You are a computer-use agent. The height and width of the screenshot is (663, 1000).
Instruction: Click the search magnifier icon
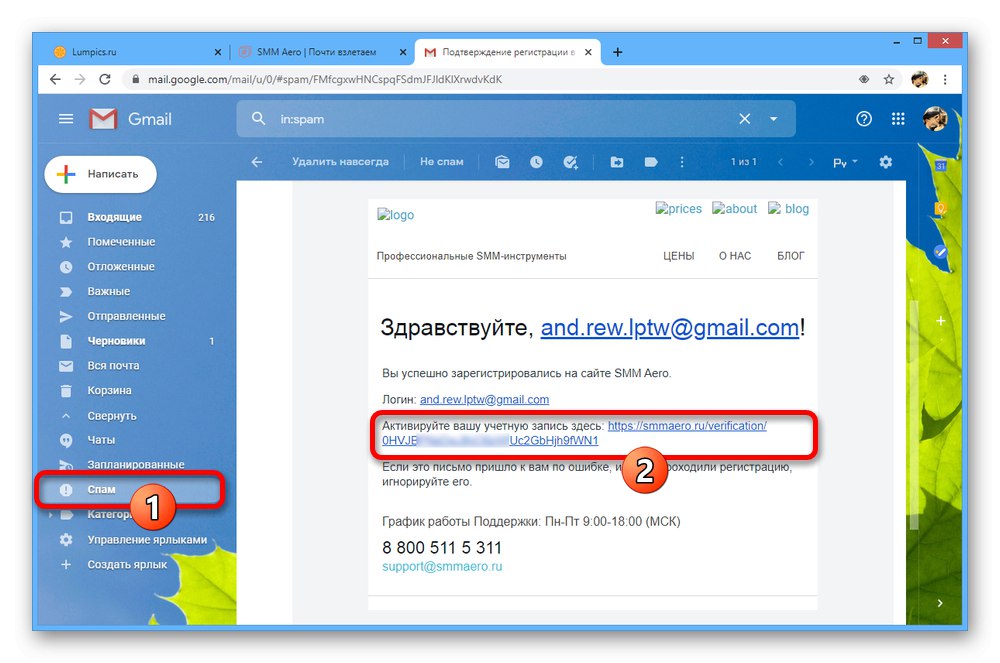[x=258, y=119]
